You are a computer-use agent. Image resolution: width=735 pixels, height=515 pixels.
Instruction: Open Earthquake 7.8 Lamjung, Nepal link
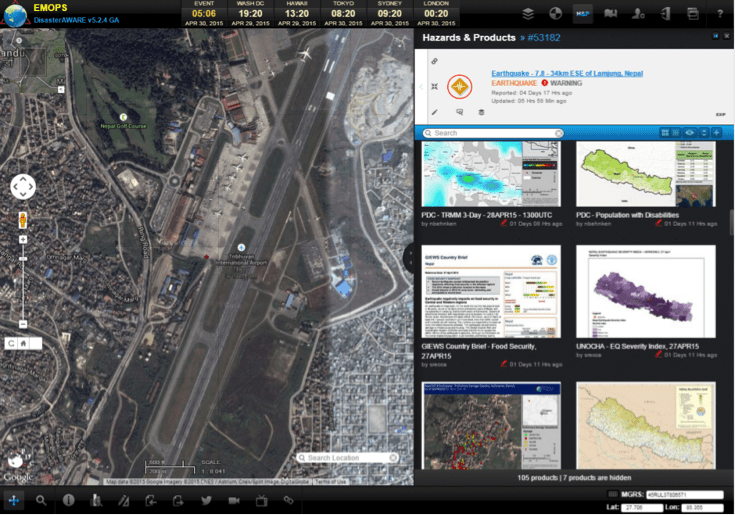[x=565, y=73]
